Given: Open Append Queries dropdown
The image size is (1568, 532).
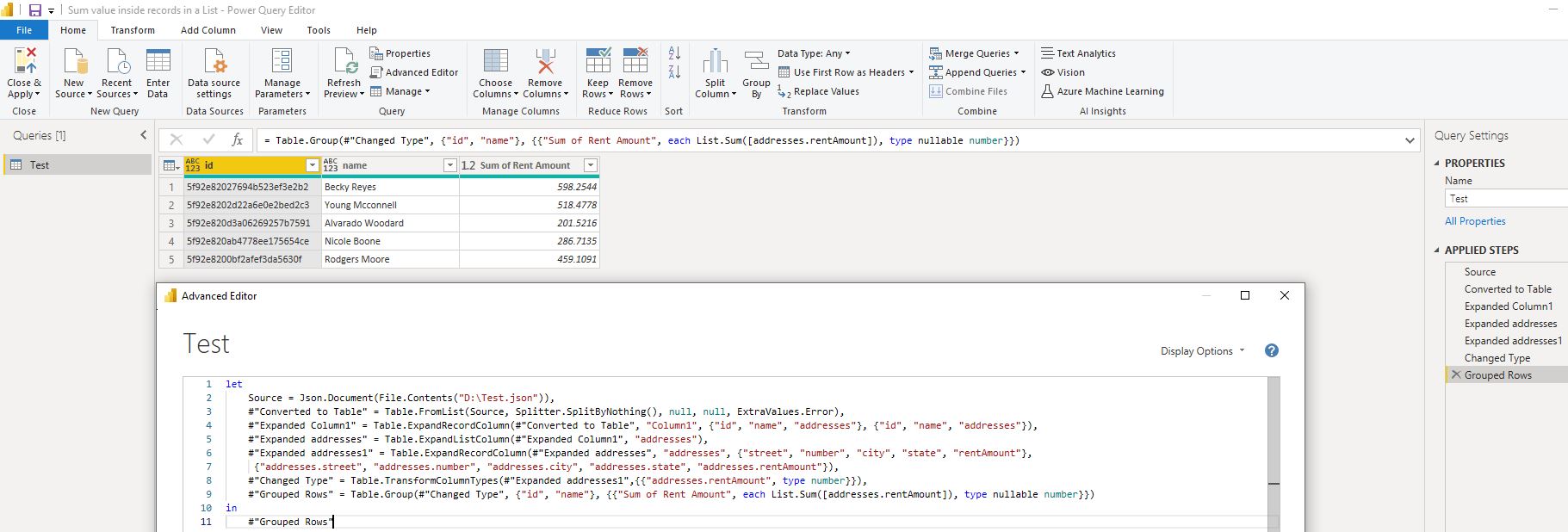Looking at the screenshot, I should click(977, 72).
